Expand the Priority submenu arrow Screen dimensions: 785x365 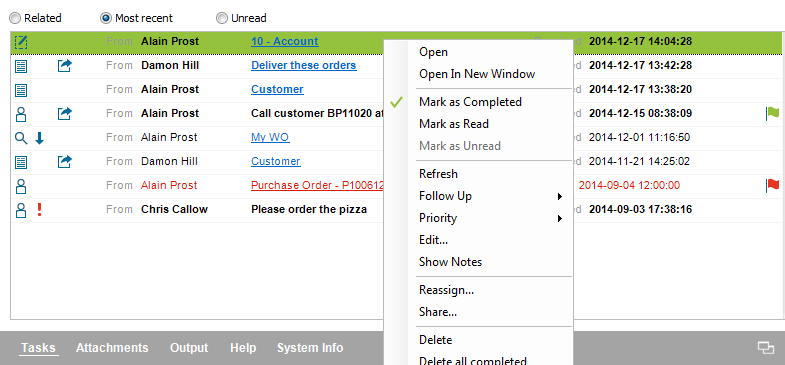point(560,218)
